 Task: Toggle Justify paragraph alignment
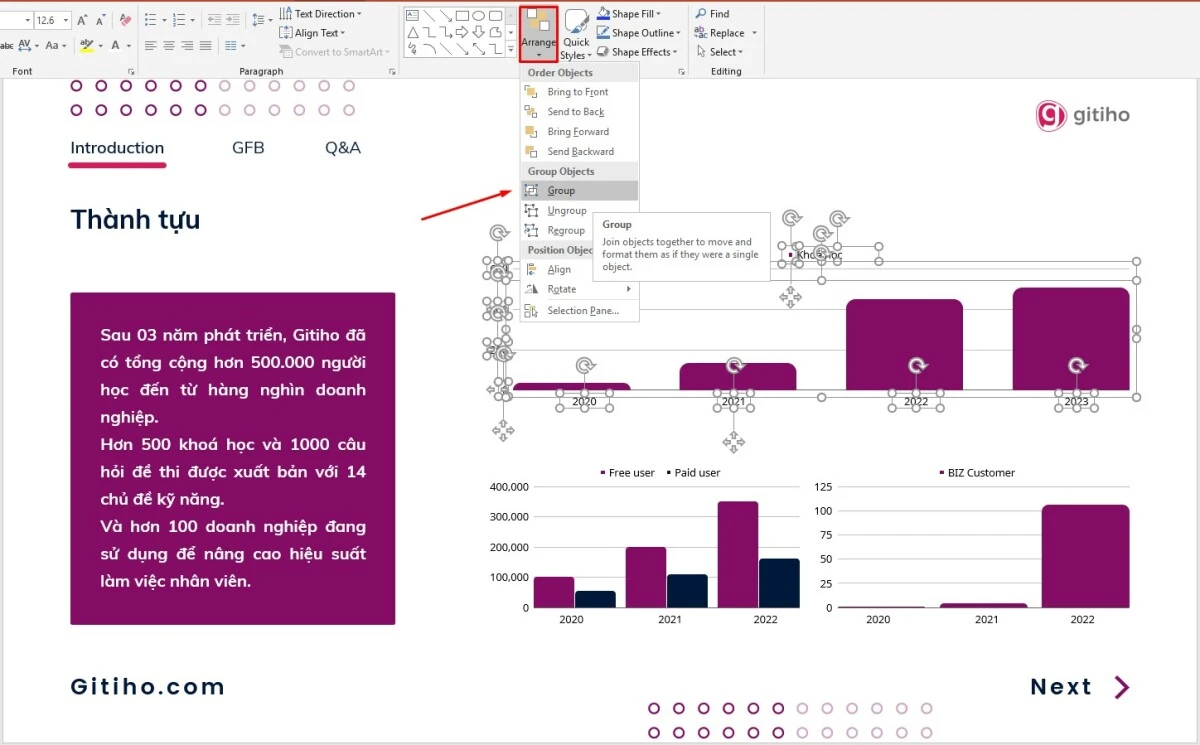[205, 45]
